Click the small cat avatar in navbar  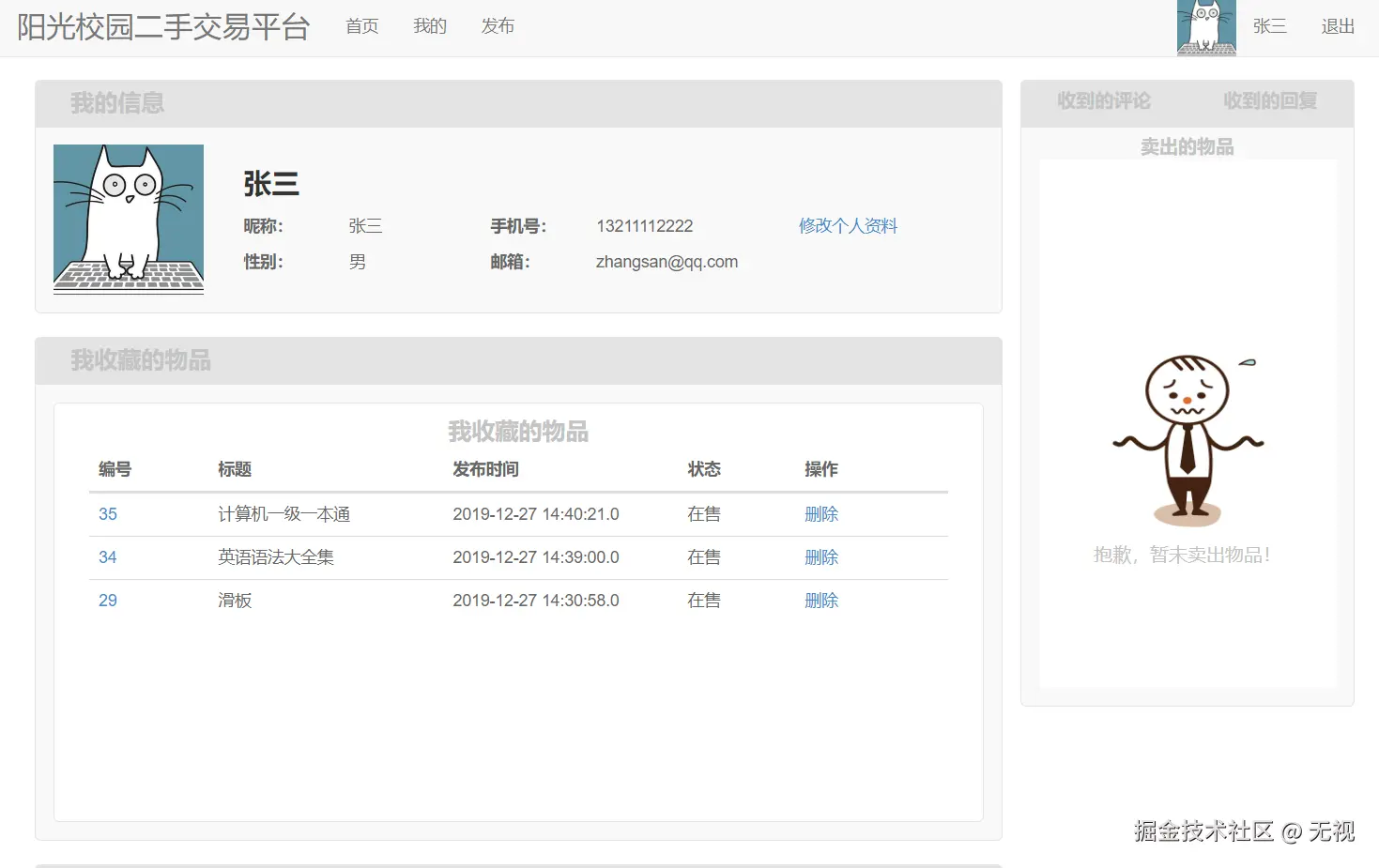[x=1206, y=28]
